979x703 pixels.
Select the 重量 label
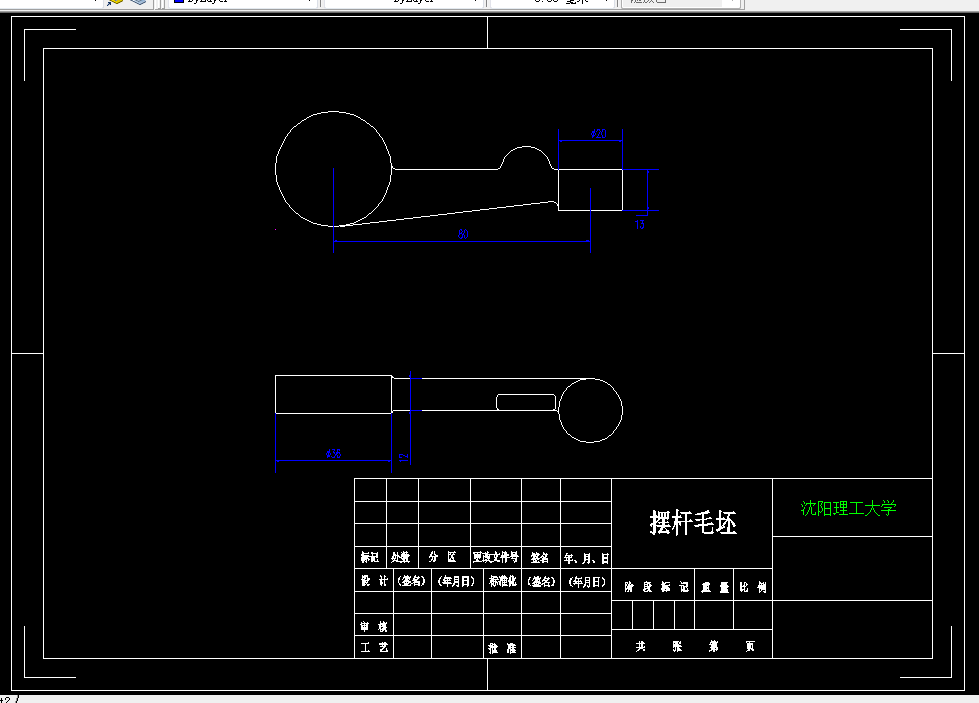click(715, 587)
